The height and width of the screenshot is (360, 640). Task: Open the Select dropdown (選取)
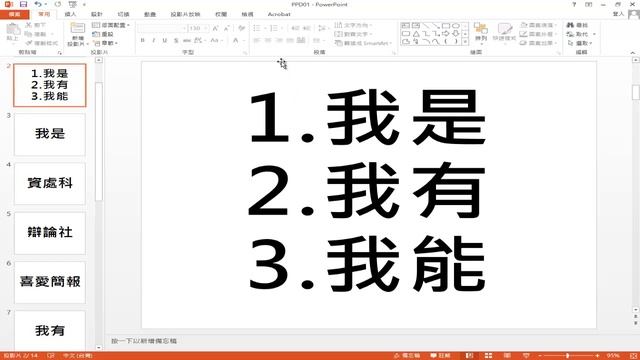580,43
